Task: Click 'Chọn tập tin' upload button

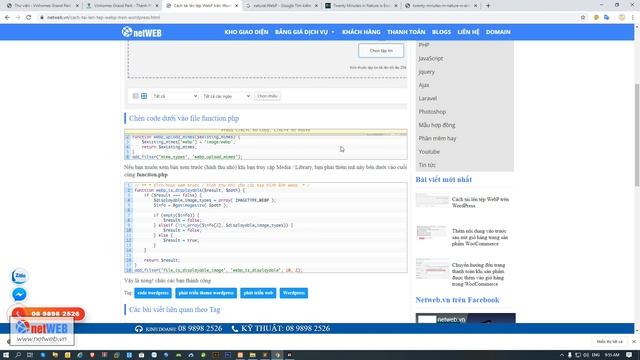Action: point(381,51)
